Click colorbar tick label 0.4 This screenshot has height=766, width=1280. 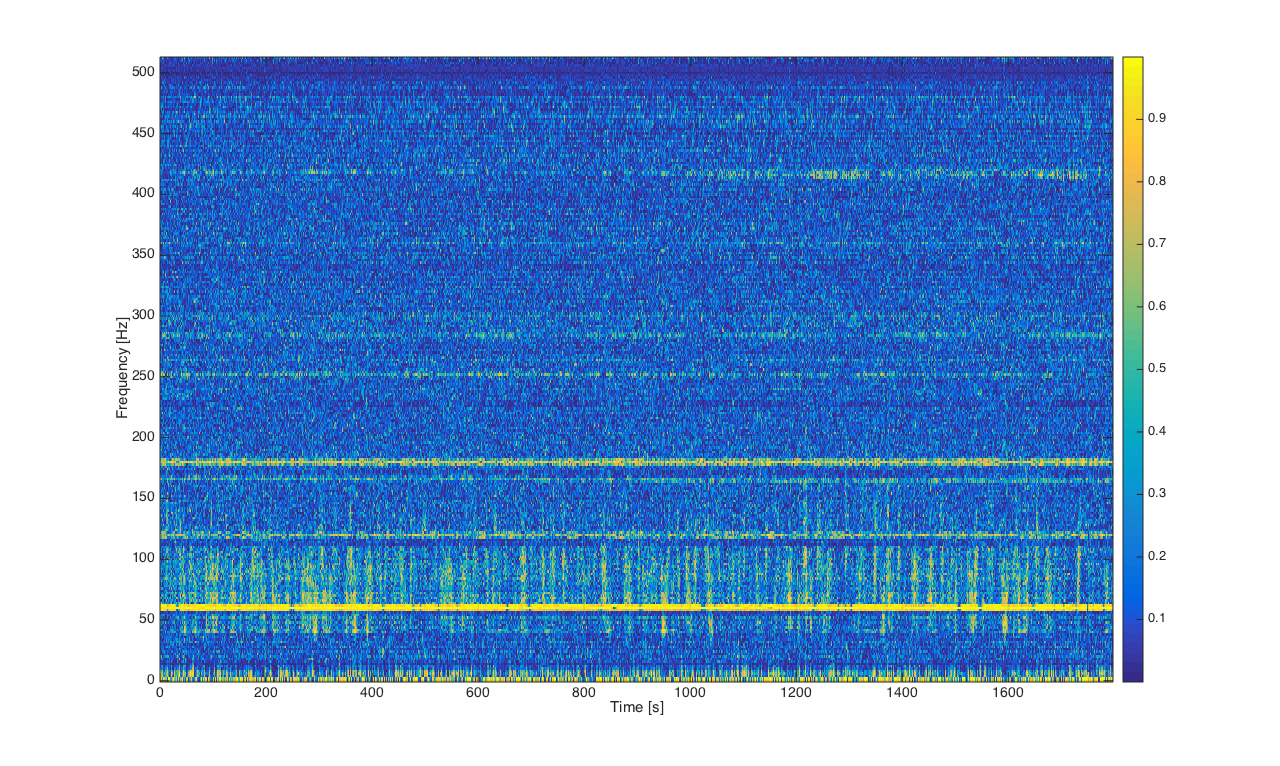(x=1158, y=431)
